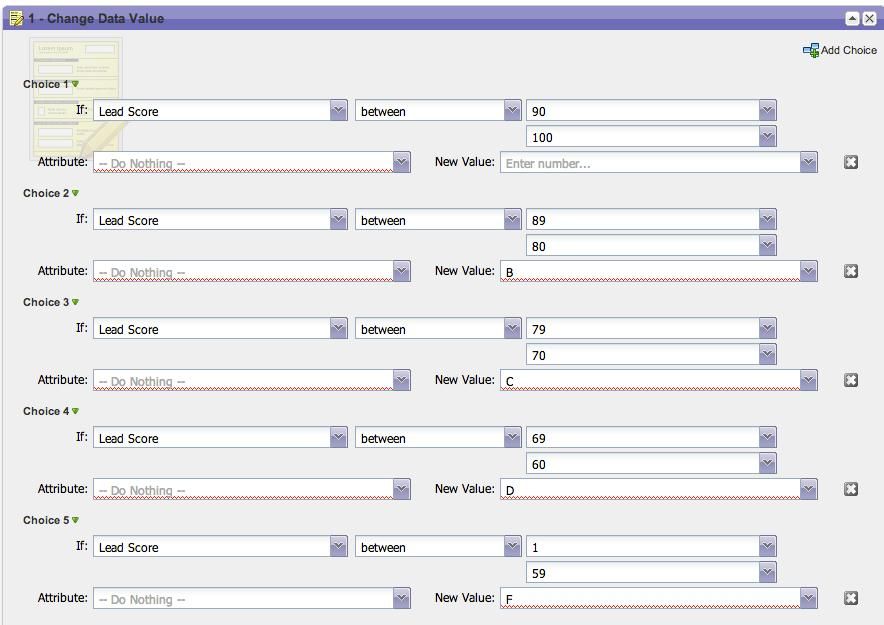
Task: Open the Choice 5 green arrow menu
Action: pos(76,520)
